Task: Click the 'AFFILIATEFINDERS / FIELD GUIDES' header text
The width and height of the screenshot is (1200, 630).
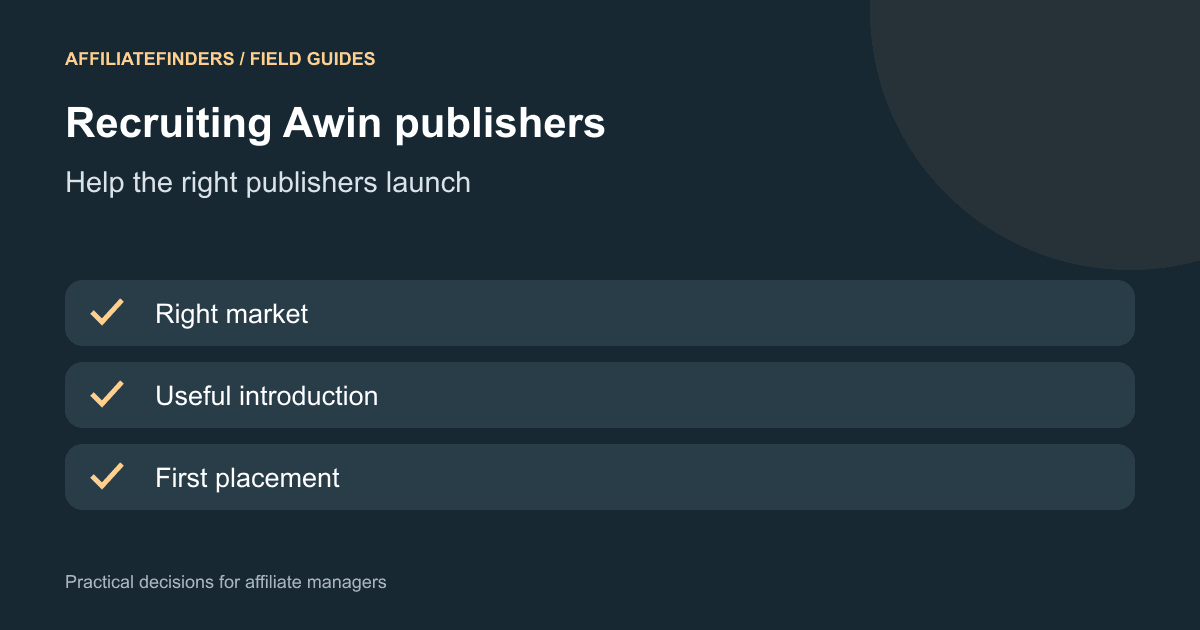Action: pos(220,59)
